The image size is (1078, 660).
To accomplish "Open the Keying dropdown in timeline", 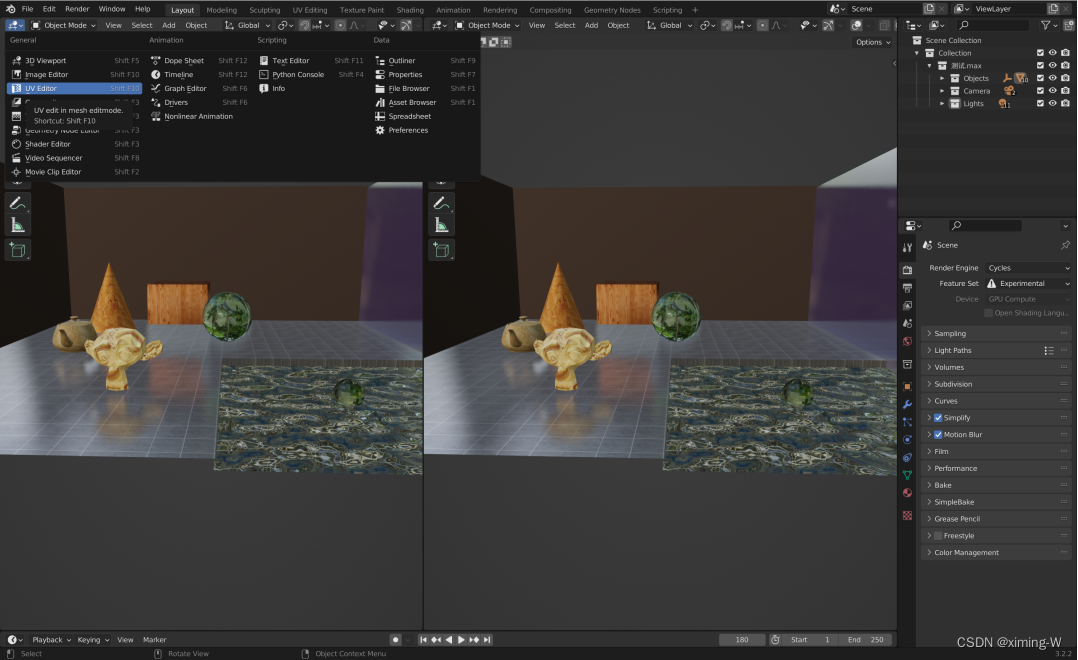I will (93, 639).
